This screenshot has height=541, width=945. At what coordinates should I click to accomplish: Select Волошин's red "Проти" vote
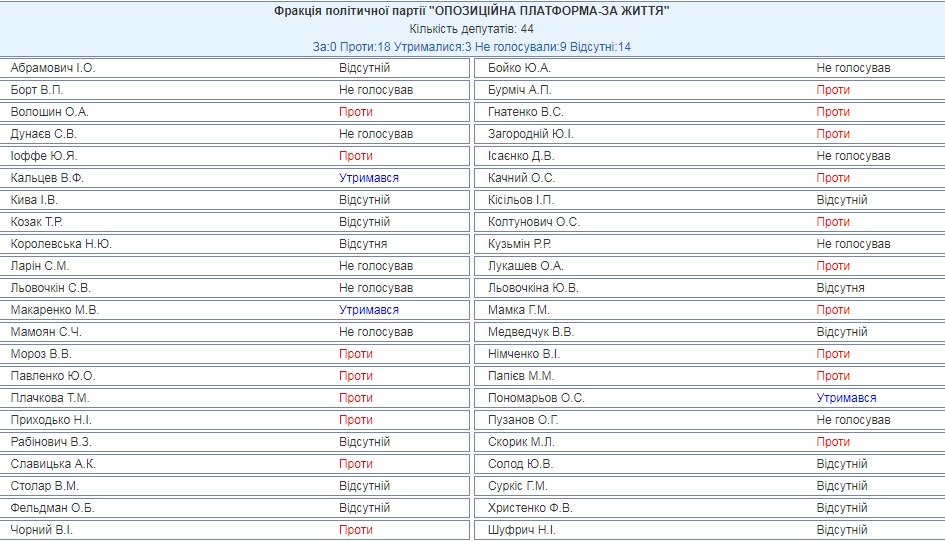356,112
